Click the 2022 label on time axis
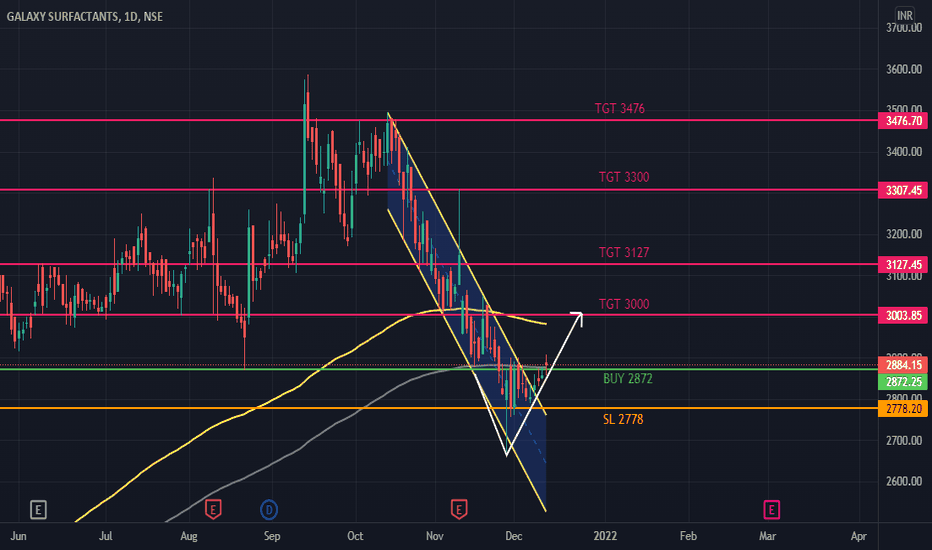The height and width of the screenshot is (550, 932). click(605, 536)
